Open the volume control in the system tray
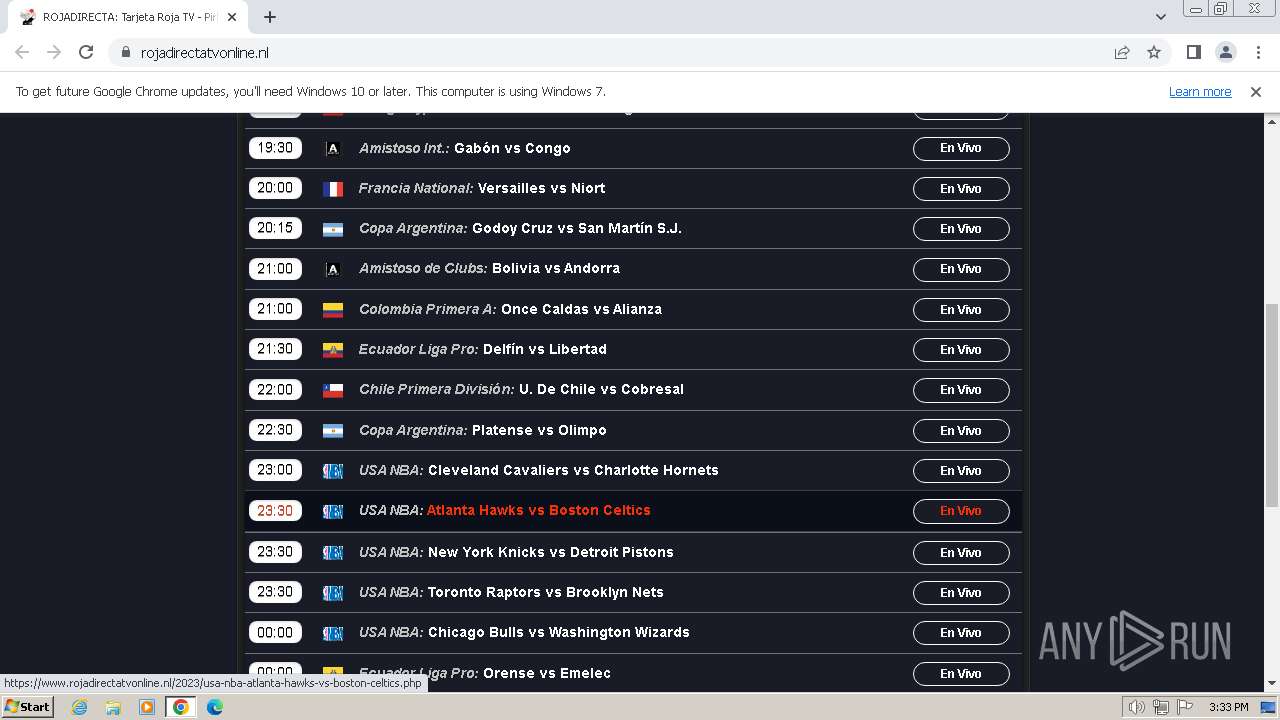 point(1137,707)
